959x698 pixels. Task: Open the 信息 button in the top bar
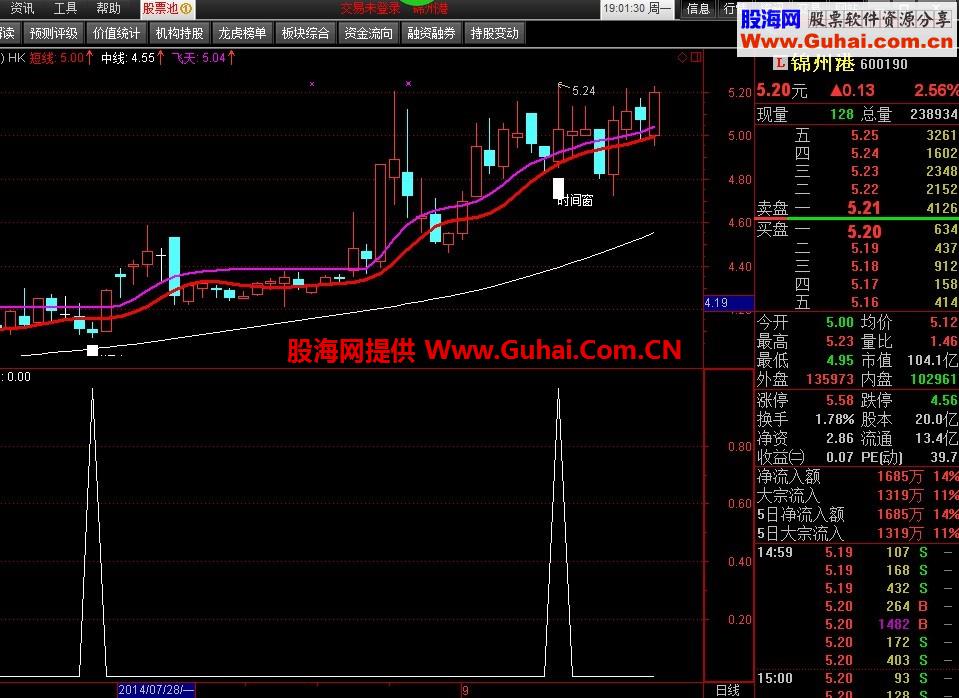pyautogui.click(x=698, y=9)
